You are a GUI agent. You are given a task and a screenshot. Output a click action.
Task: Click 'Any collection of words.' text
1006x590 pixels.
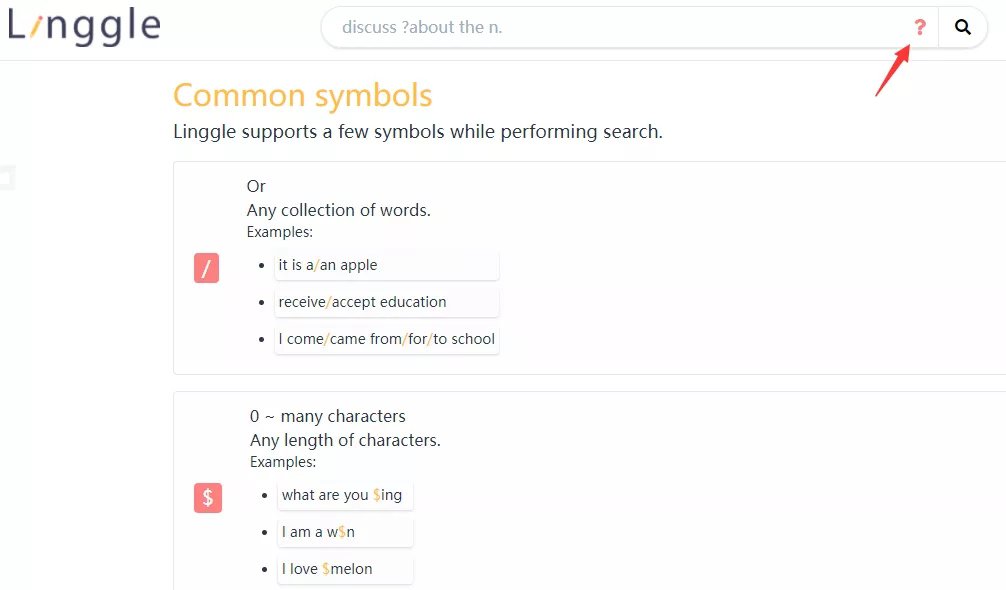pos(339,210)
